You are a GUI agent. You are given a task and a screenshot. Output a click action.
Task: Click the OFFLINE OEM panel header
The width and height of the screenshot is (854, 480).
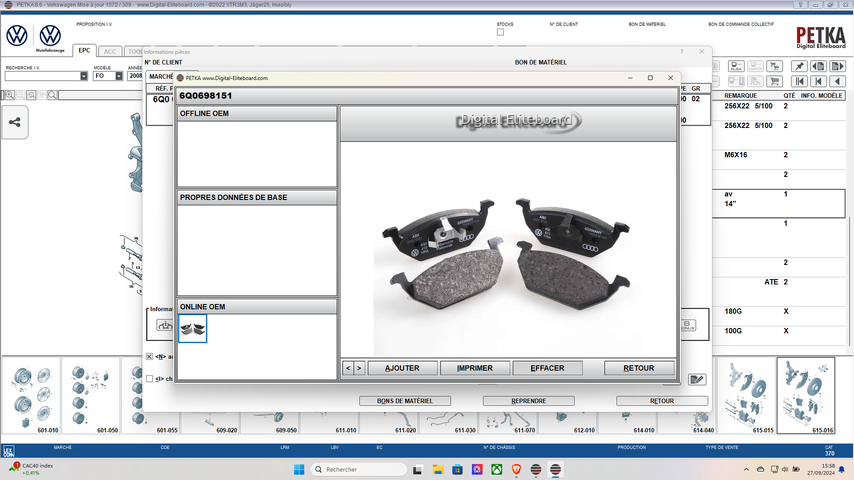click(257, 113)
